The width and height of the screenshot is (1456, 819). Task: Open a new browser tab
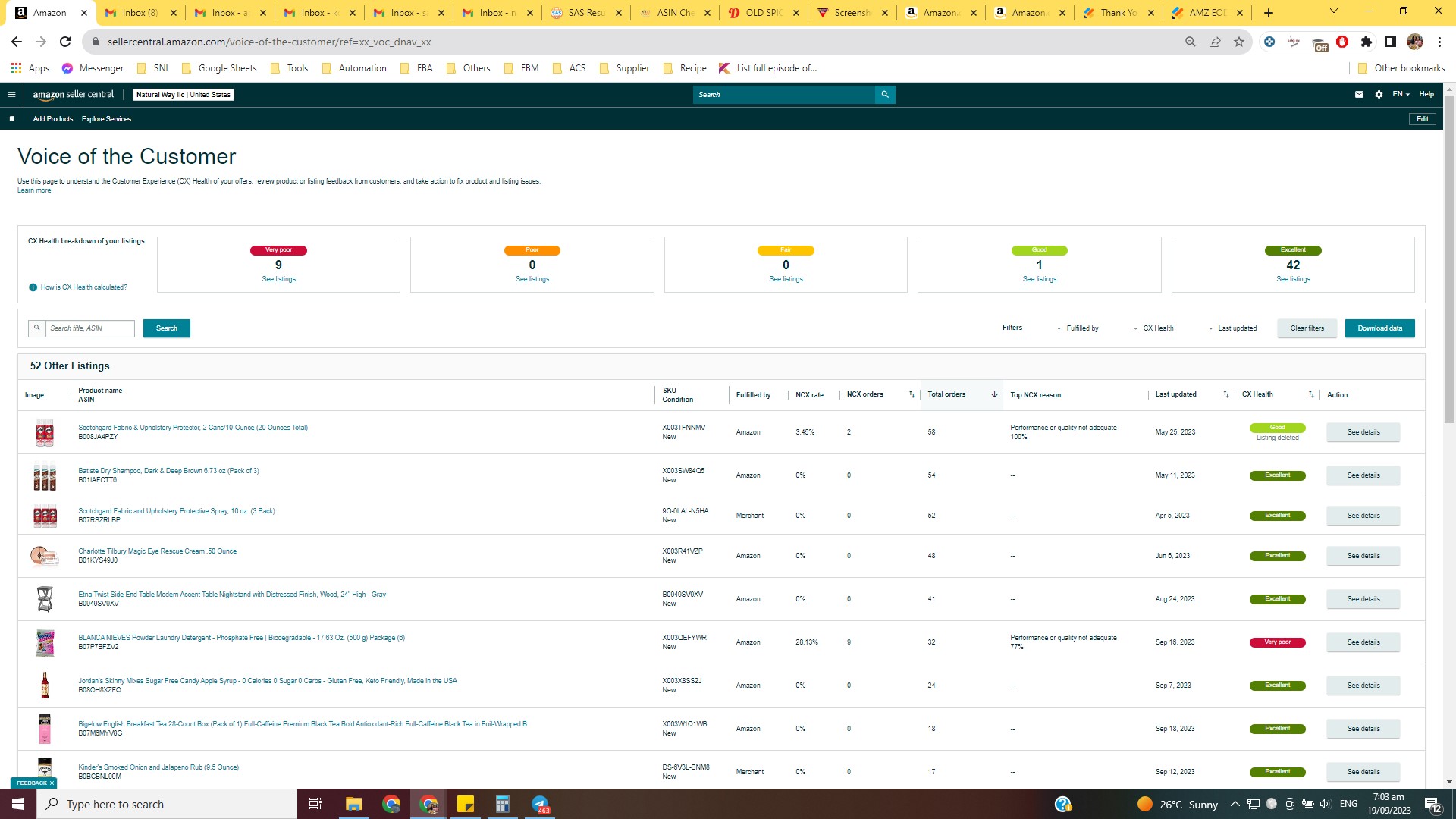pos(1269,13)
